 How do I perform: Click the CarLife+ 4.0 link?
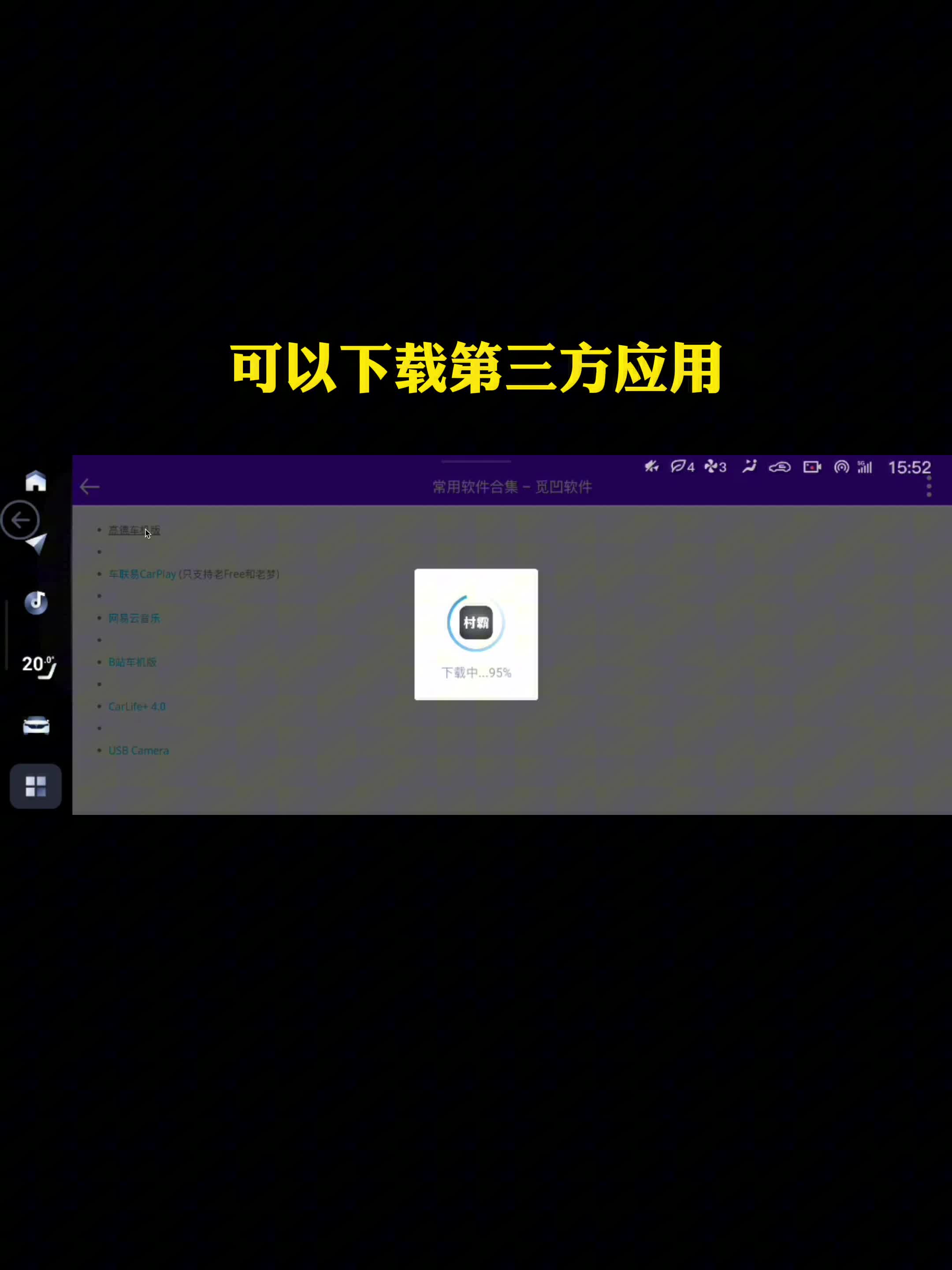tap(137, 706)
